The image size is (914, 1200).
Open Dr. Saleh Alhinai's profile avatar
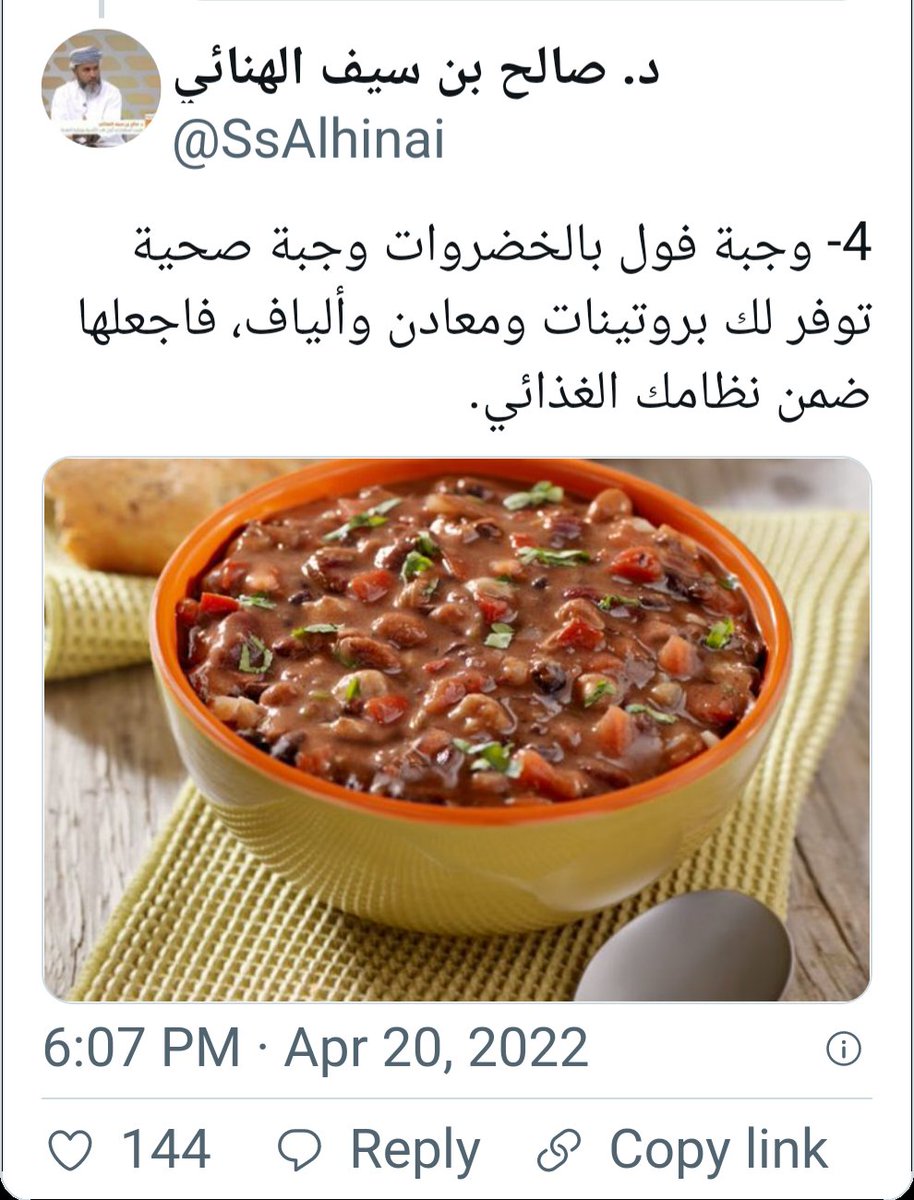coord(101,88)
